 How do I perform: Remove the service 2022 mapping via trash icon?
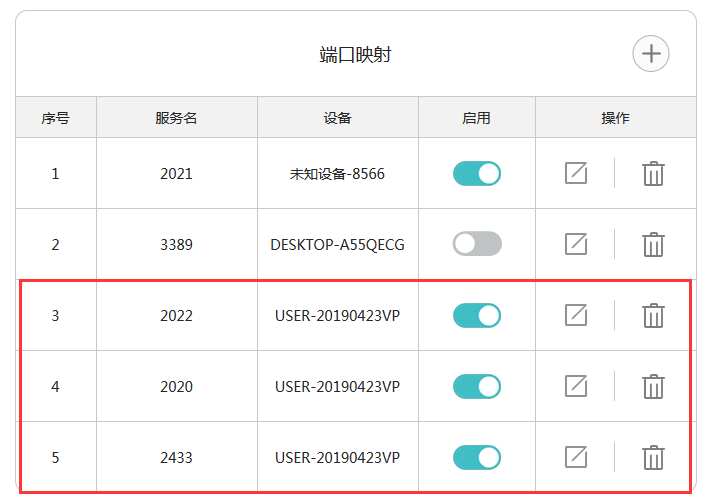click(x=653, y=316)
